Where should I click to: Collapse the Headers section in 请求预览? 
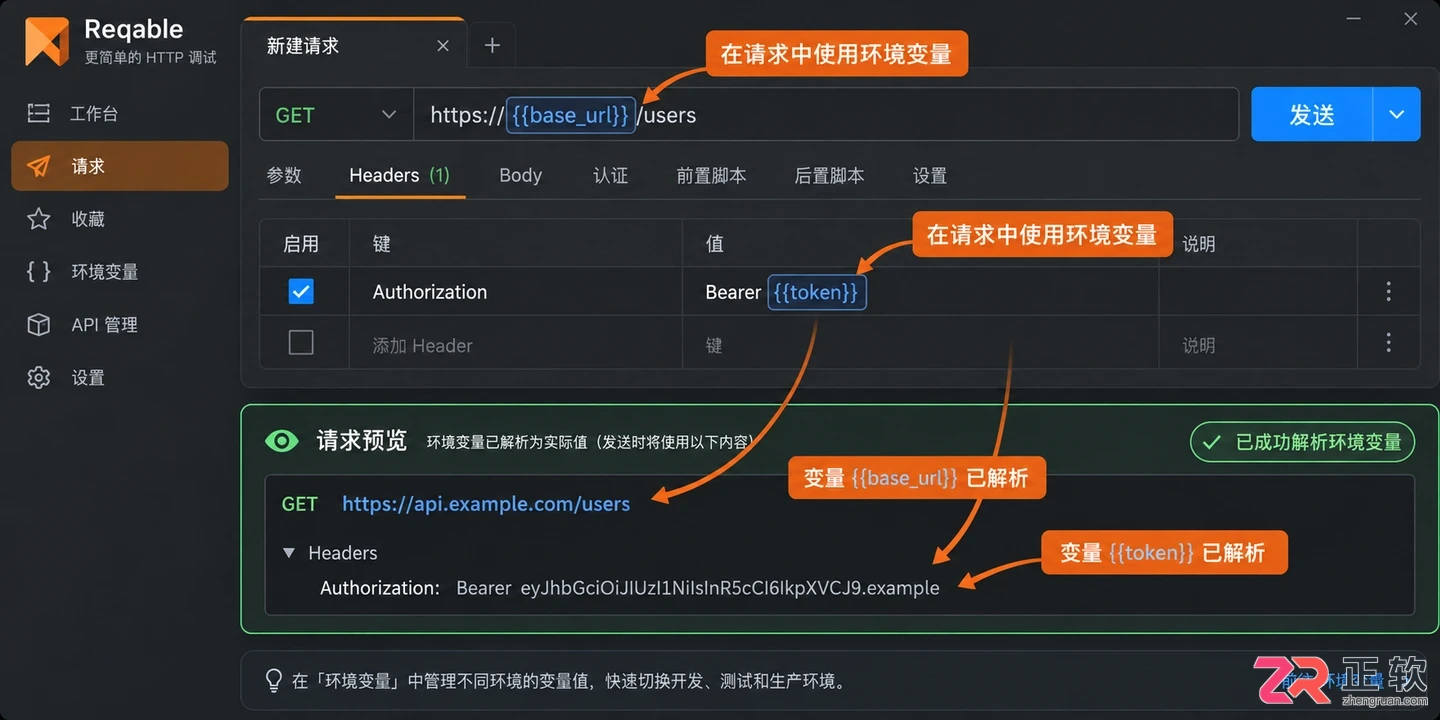[289, 553]
